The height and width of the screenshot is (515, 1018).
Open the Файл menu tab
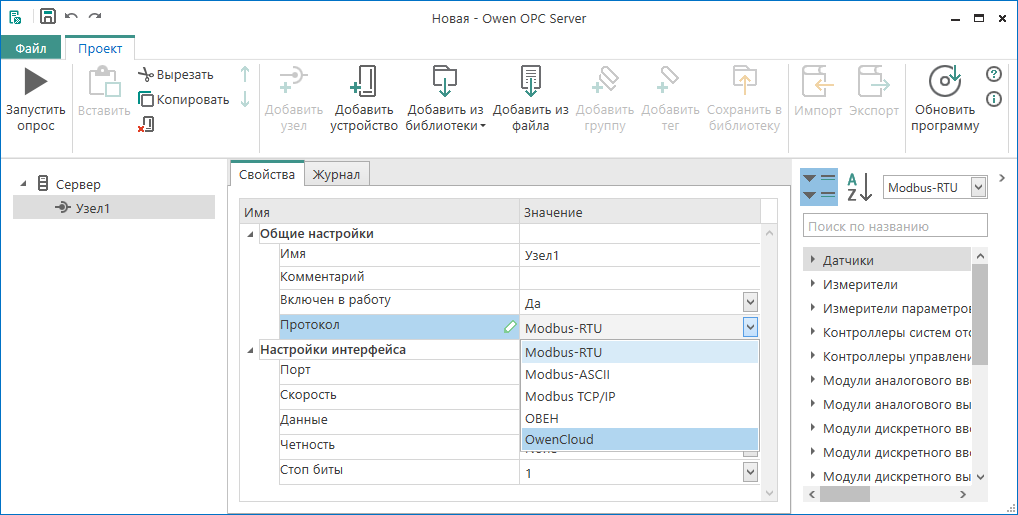click(31, 48)
